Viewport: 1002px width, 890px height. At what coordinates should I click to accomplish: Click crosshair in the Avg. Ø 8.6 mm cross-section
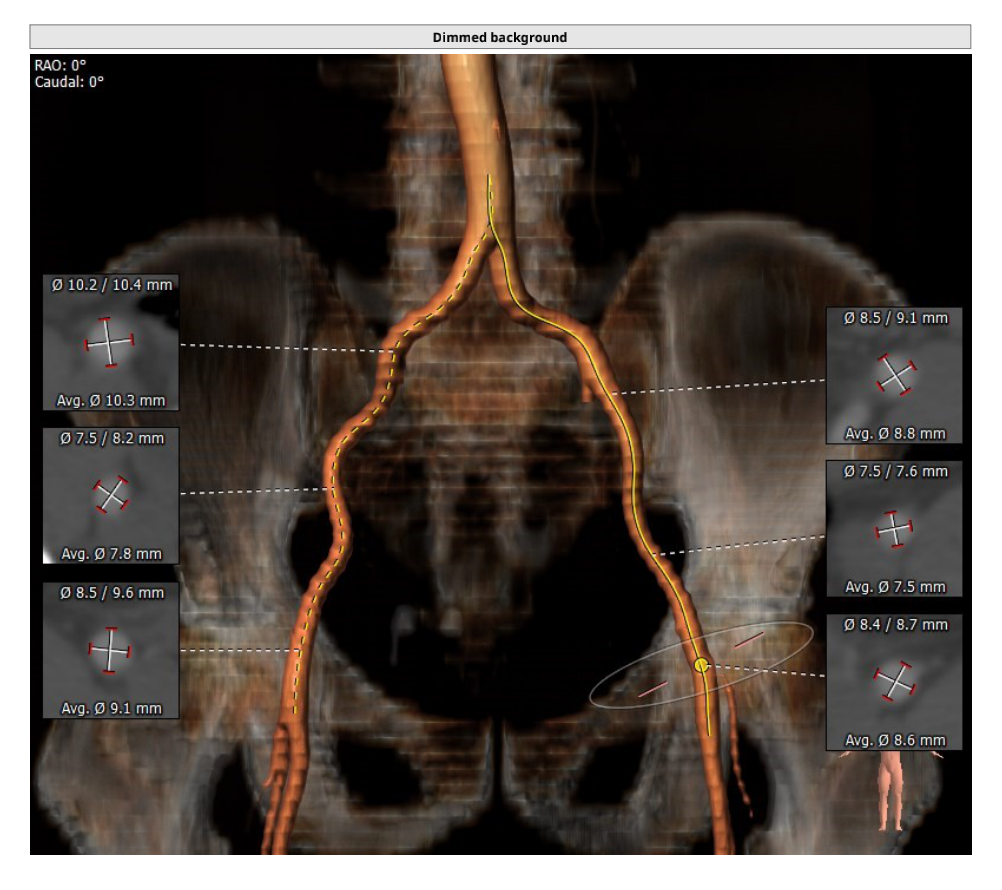(x=895, y=681)
